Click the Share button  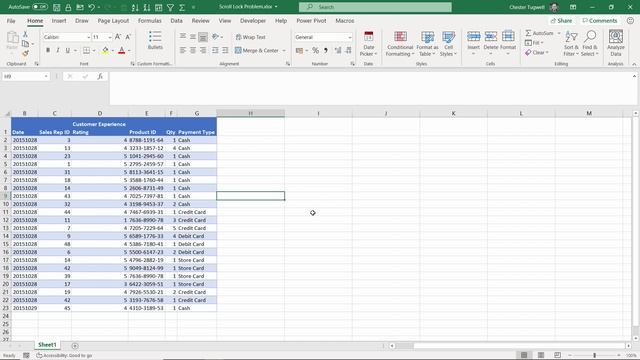click(561, 21)
